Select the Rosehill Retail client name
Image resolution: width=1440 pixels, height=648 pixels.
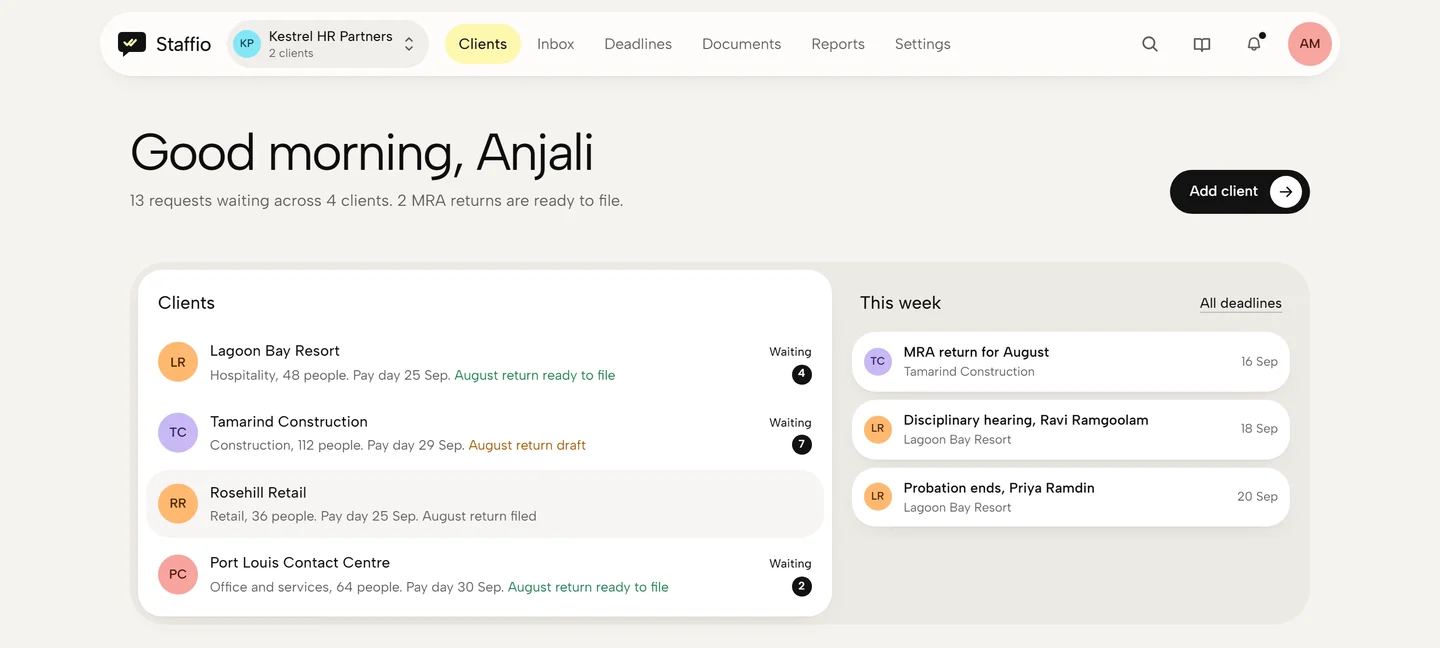click(258, 493)
